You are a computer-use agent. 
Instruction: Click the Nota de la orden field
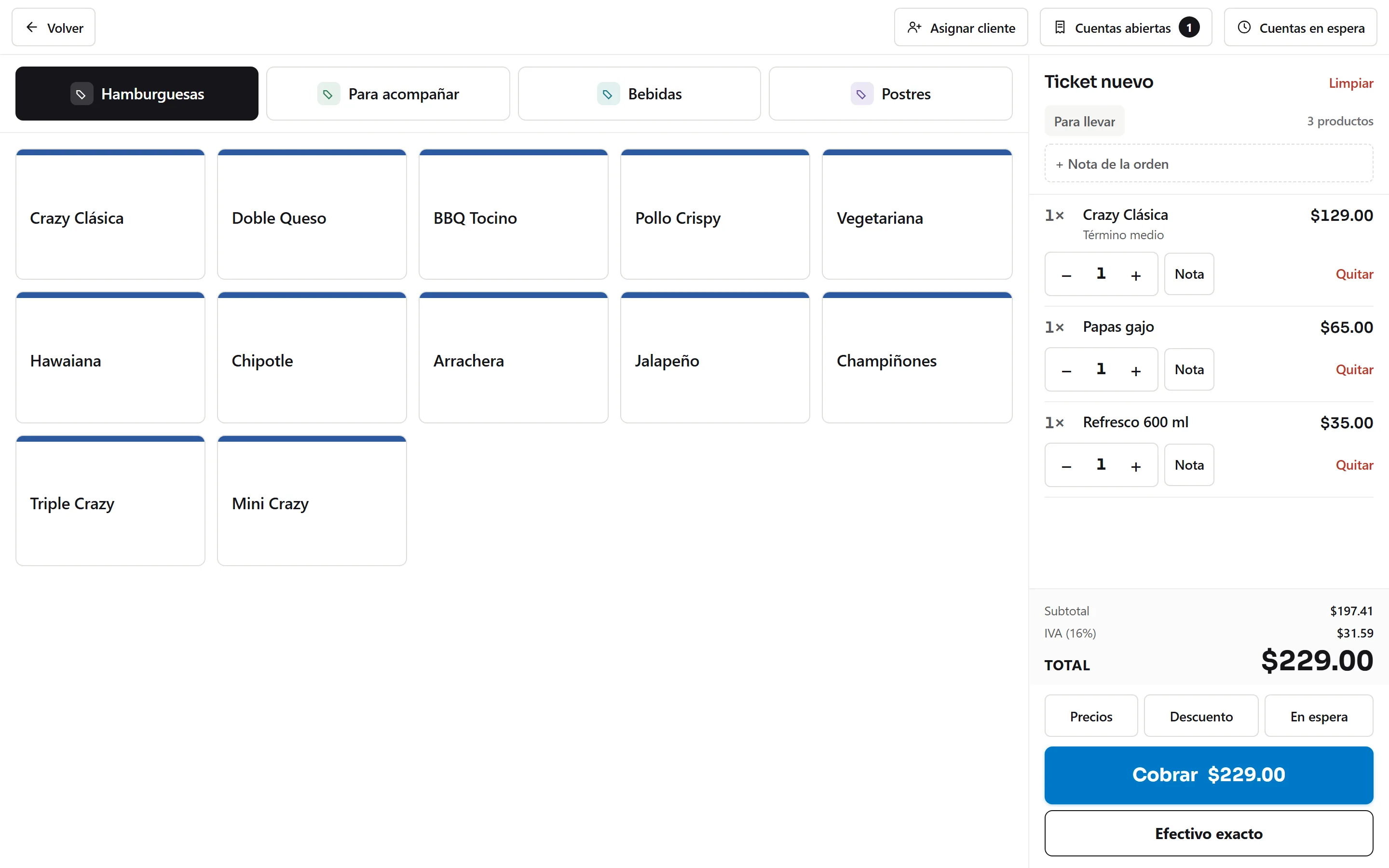[1208, 163]
